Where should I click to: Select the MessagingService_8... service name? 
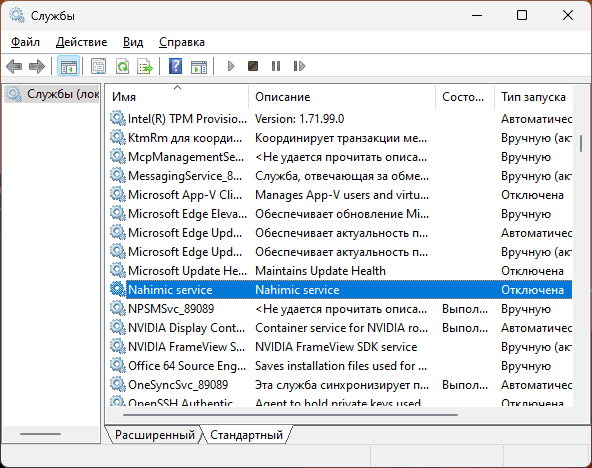185,176
